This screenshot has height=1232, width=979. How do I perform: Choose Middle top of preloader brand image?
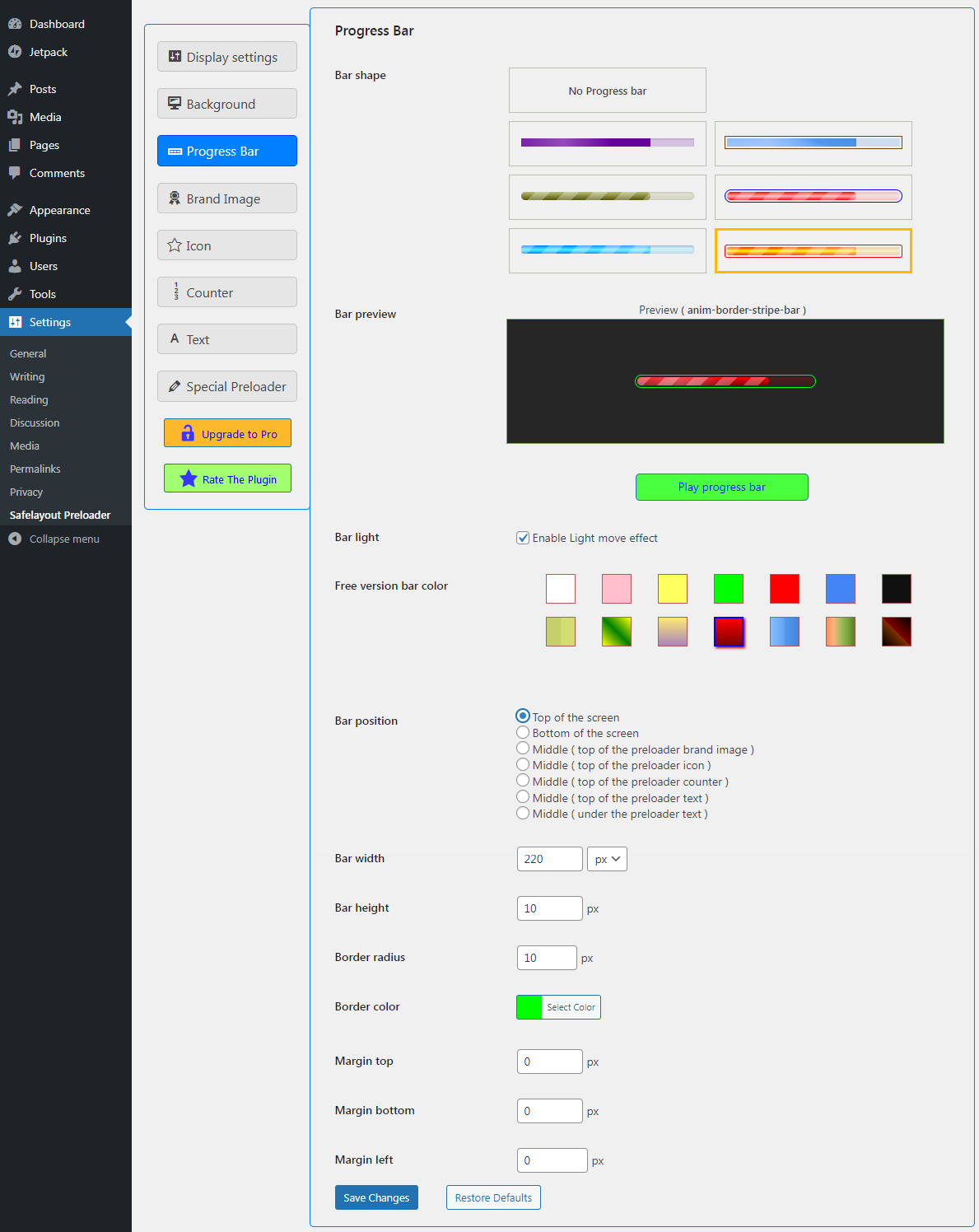coord(523,749)
